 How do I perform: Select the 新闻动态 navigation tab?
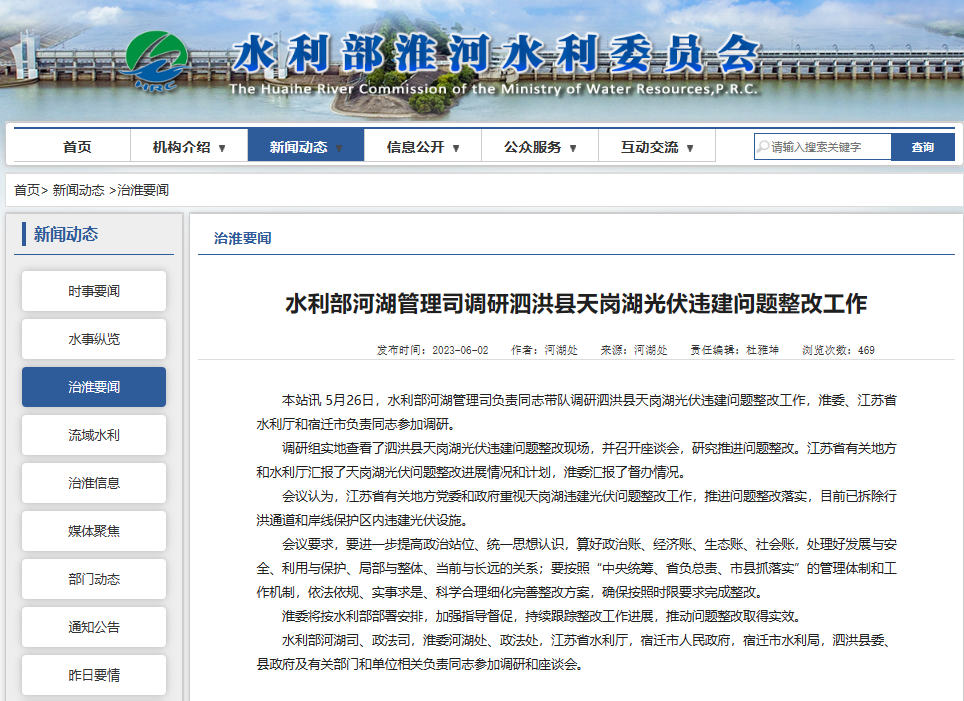coord(298,147)
